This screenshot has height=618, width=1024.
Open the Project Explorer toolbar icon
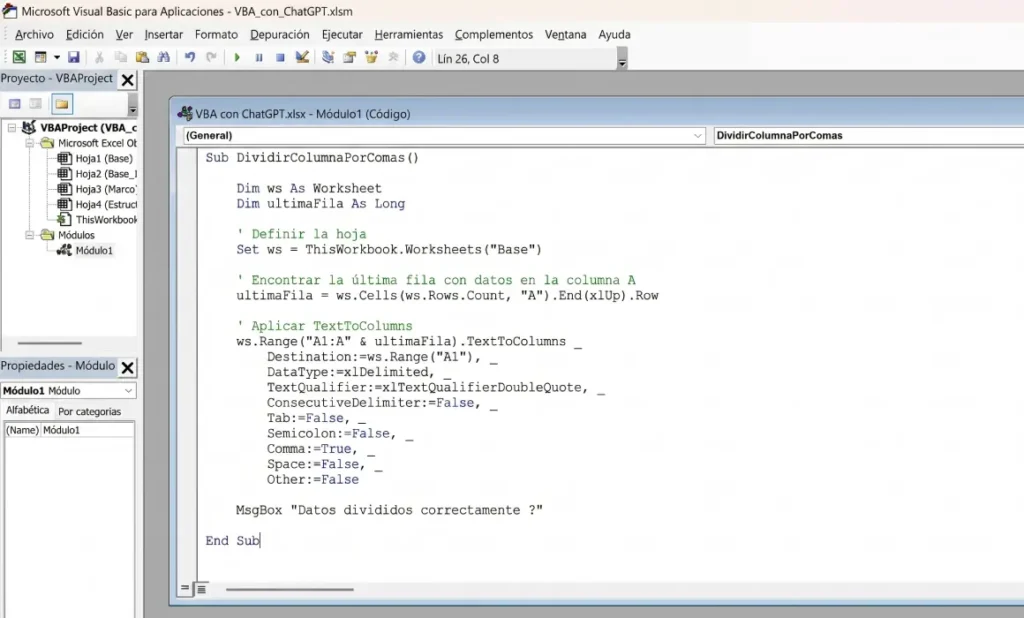[x=328, y=57]
